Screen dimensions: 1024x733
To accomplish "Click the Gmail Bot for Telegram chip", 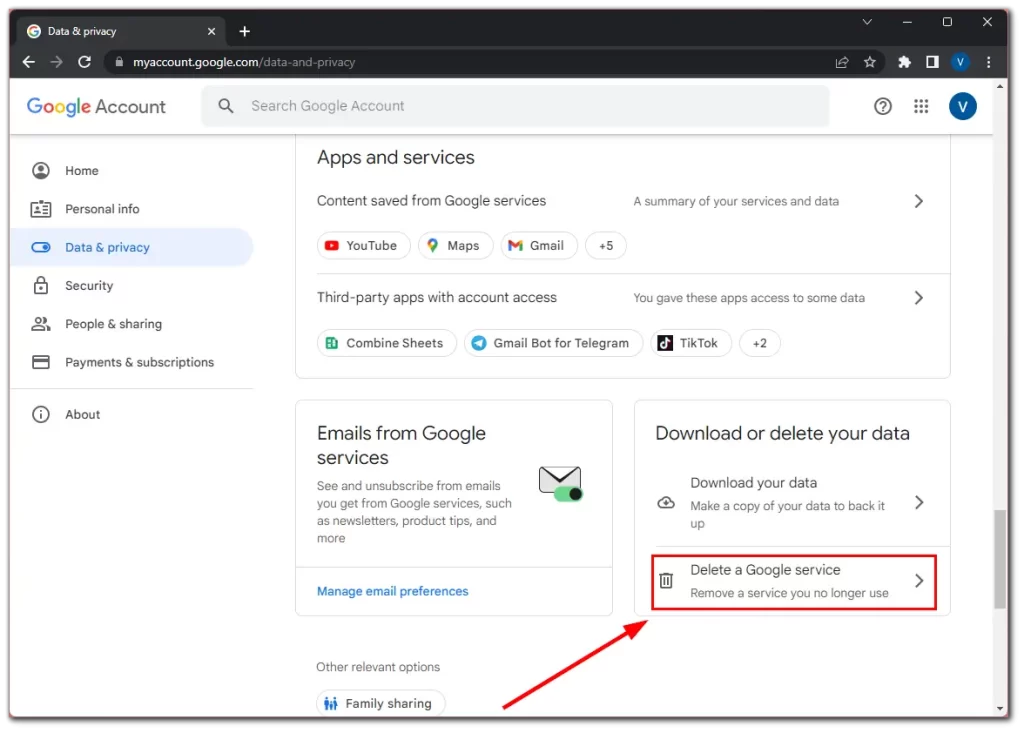I will coord(553,343).
